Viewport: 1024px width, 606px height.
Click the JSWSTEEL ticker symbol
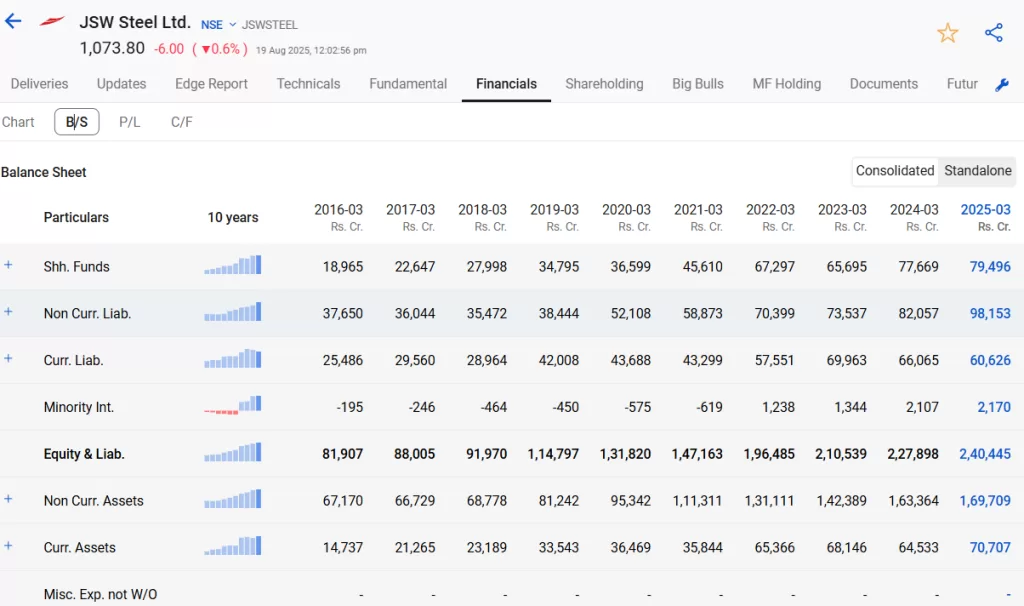tap(270, 25)
